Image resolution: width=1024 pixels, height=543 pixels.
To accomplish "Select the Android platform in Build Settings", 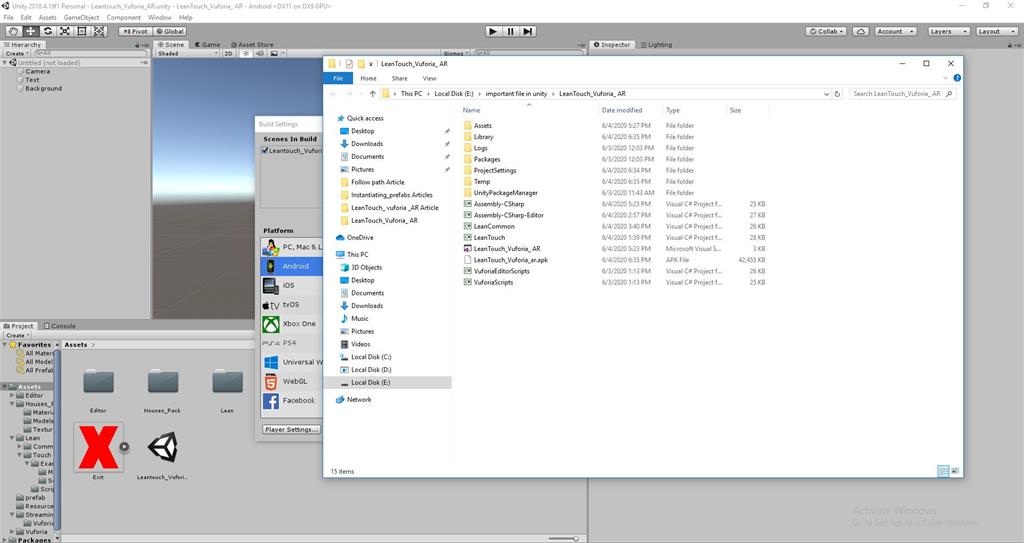I will [x=292, y=266].
